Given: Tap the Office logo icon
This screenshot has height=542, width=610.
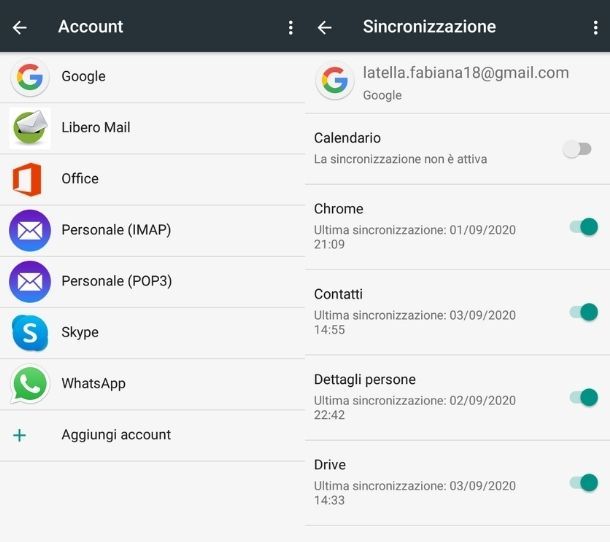Looking at the screenshot, I should [x=27, y=179].
